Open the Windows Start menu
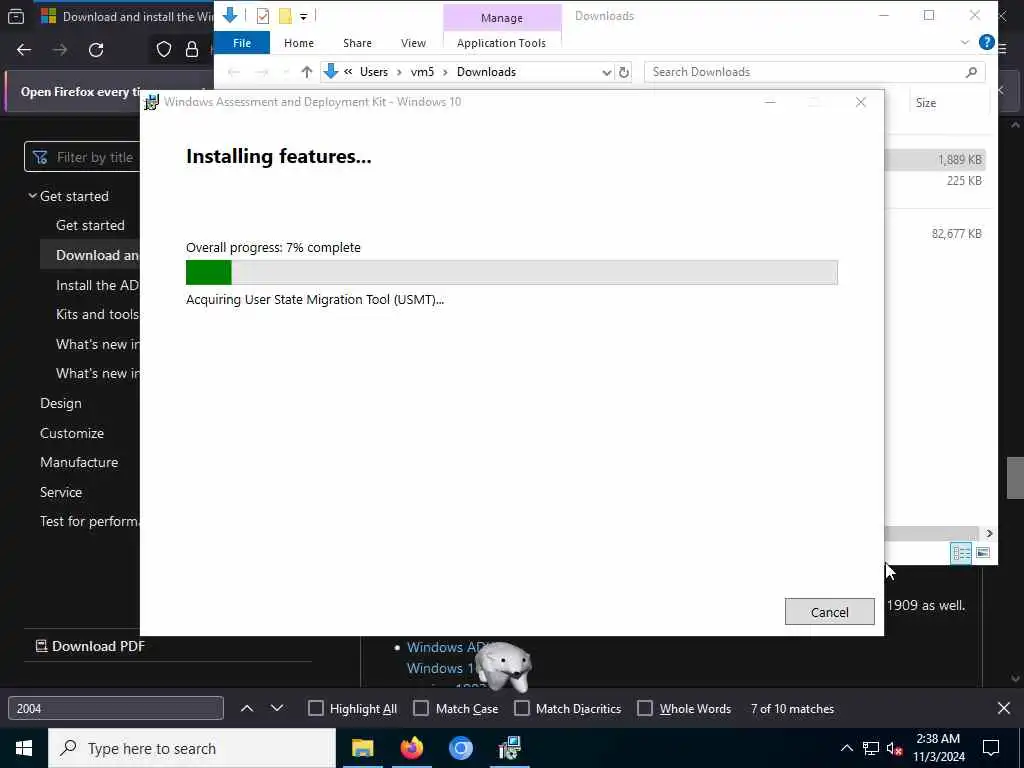 [24, 748]
